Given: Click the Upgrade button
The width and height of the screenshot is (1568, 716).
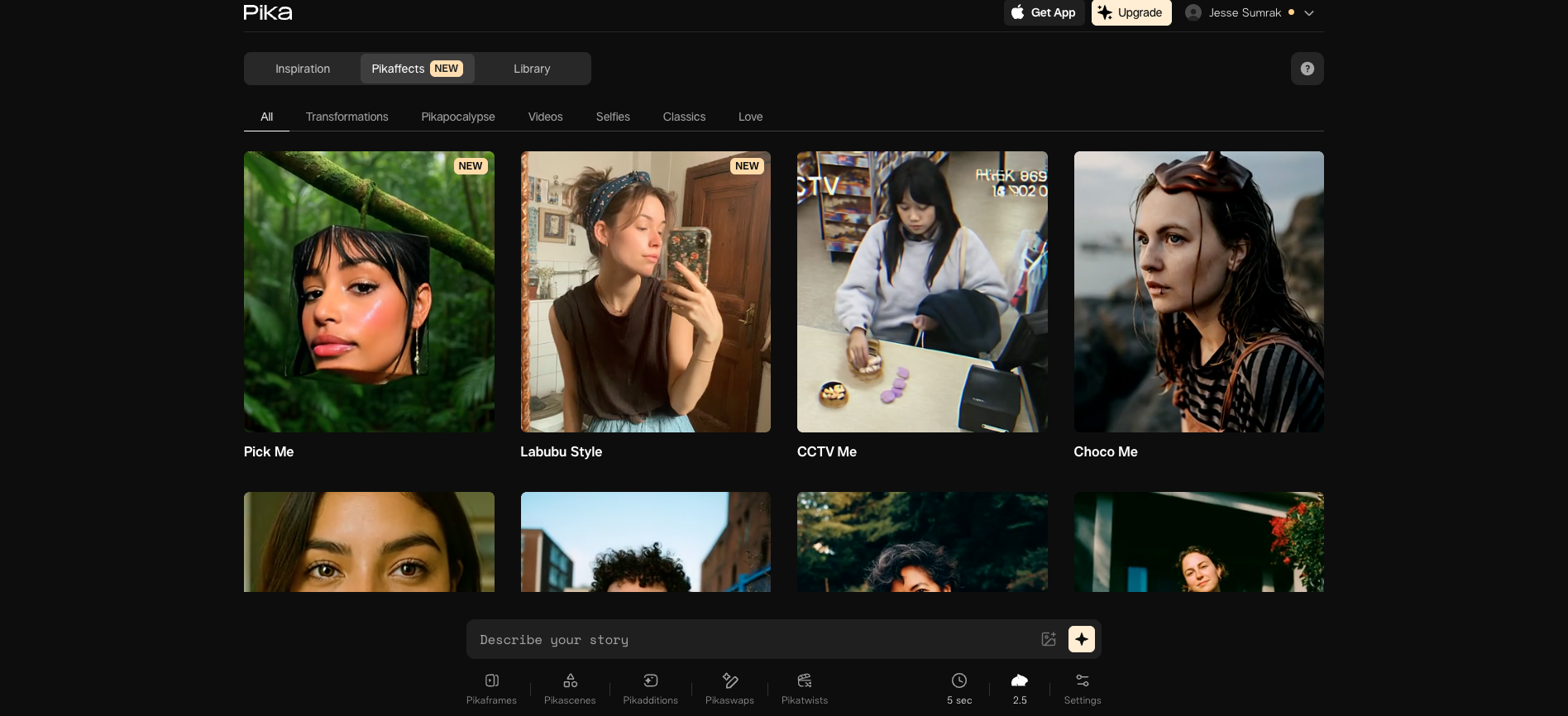Looking at the screenshot, I should click(1131, 12).
